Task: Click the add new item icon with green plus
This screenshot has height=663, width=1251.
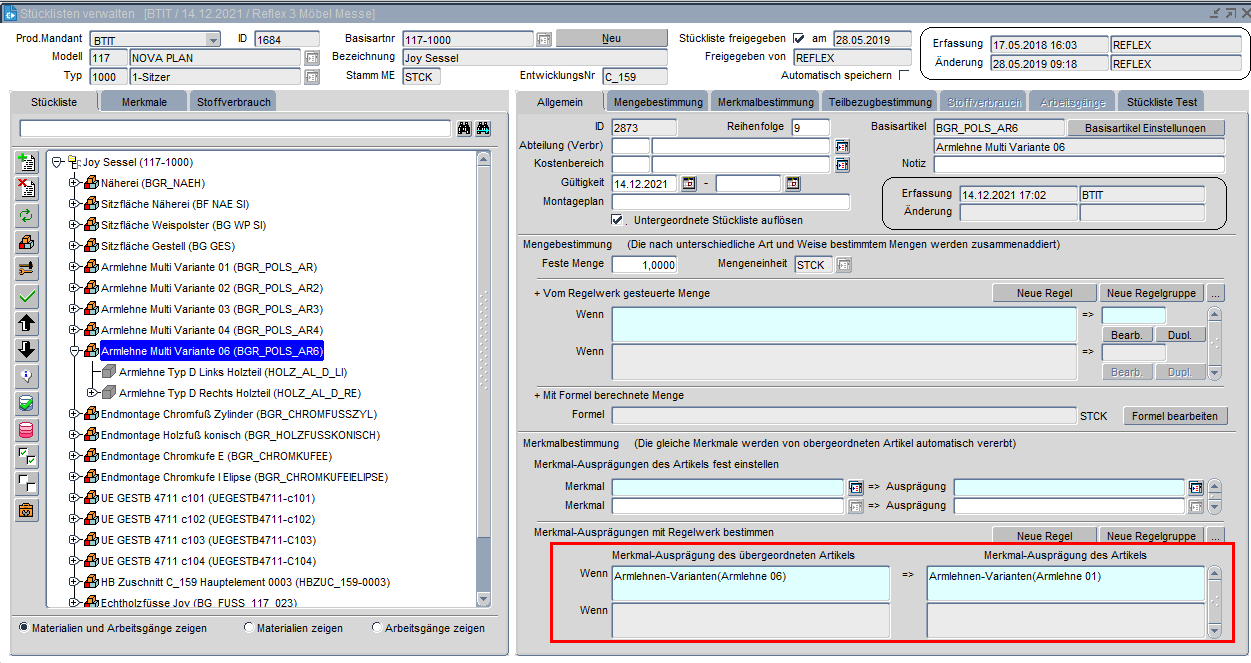Action: pyautogui.click(x=27, y=163)
